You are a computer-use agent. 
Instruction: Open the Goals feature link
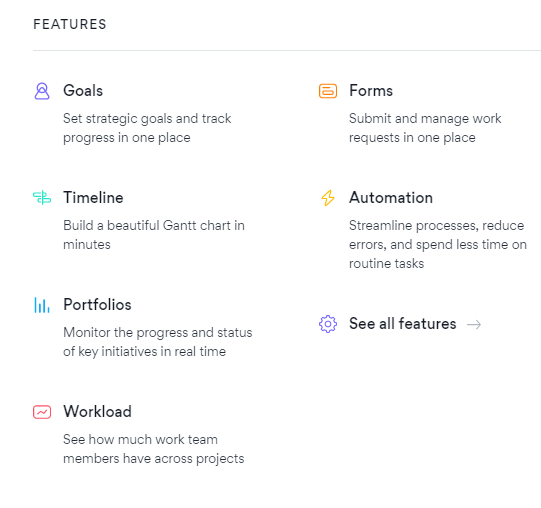[x=83, y=91]
